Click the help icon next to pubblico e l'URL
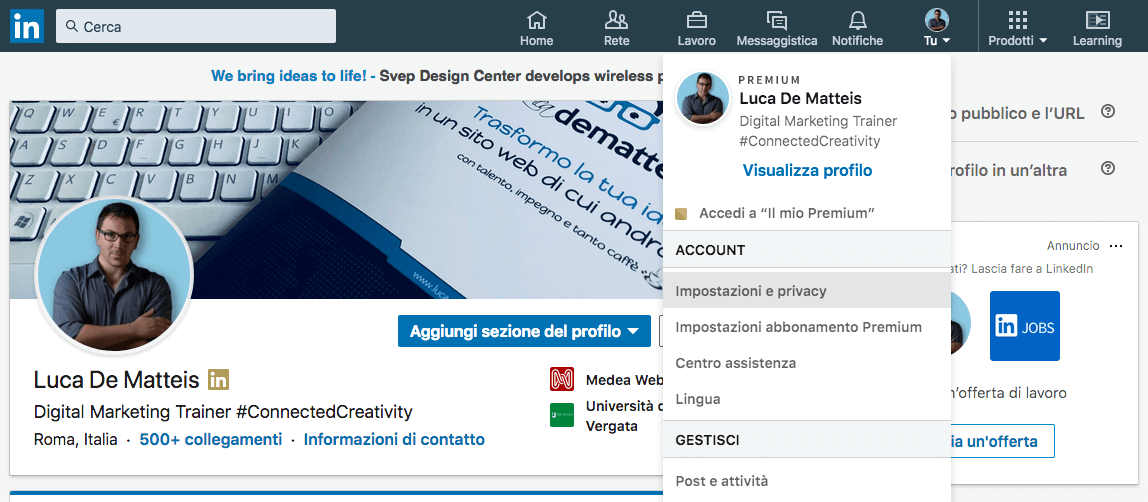The height and width of the screenshot is (502, 1148). [x=1108, y=112]
